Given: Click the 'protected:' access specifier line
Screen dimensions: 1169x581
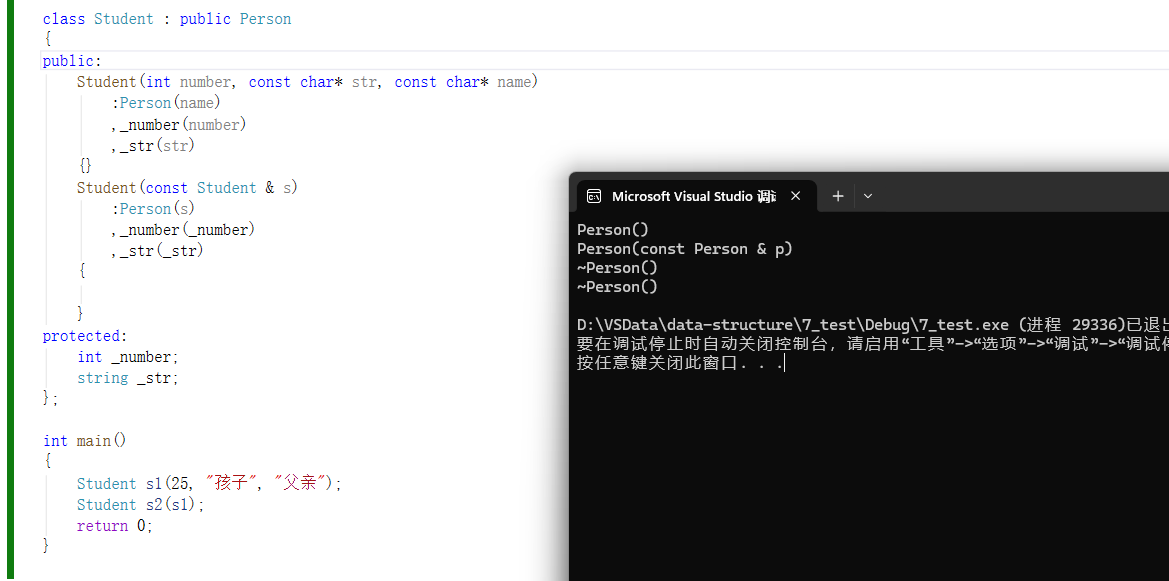Looking at the screenshot, I should tap(85, 336).
